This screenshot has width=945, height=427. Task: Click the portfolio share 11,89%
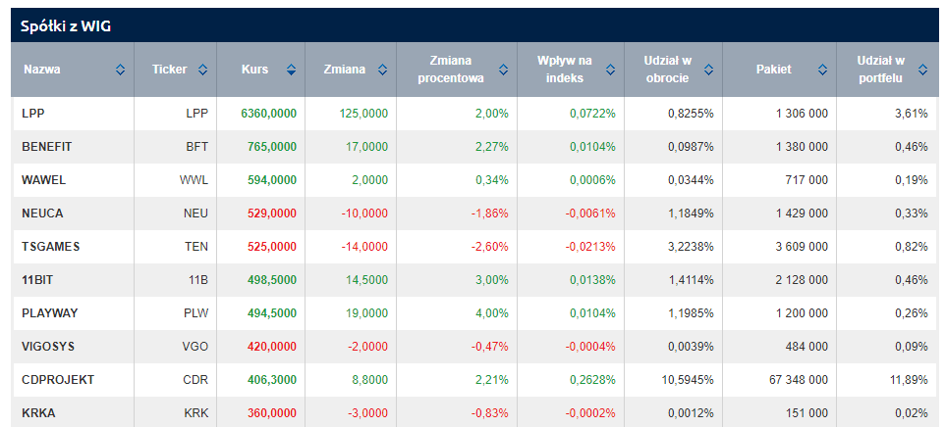[x=910, y=380]
